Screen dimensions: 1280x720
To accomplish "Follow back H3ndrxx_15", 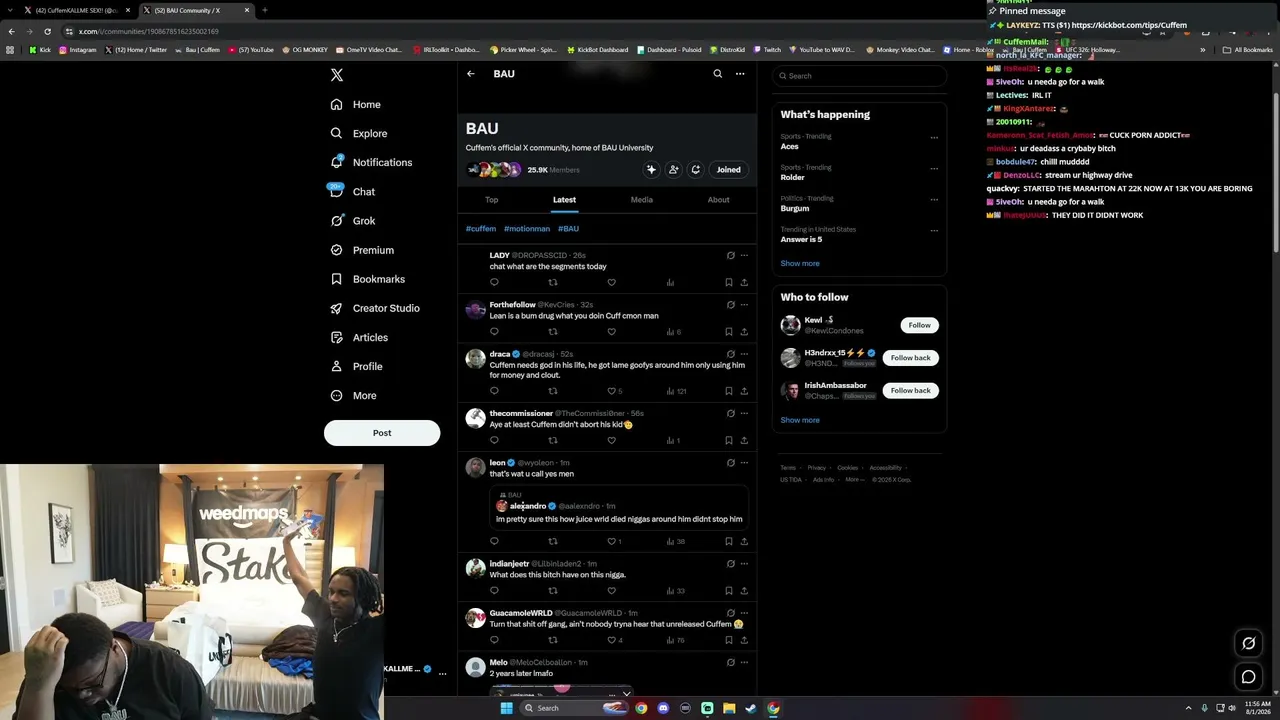I will tap(910, 358).
